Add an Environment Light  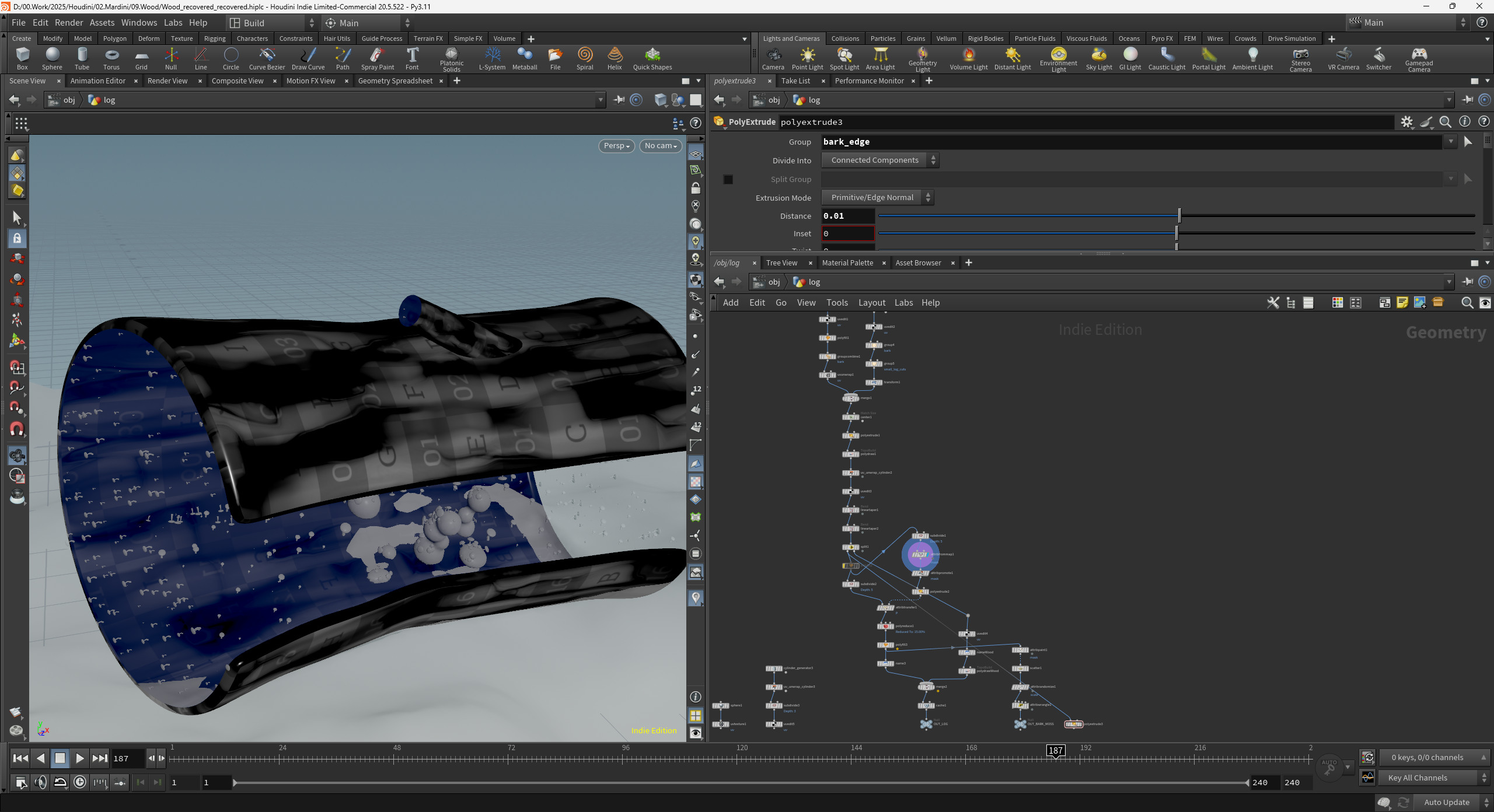(x=1059, y=60)
